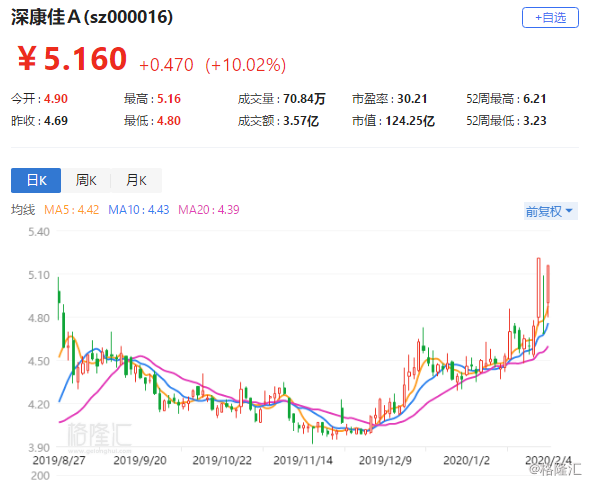
Task: Click the percent change (+10.02%)
Action: coord(246,65)
